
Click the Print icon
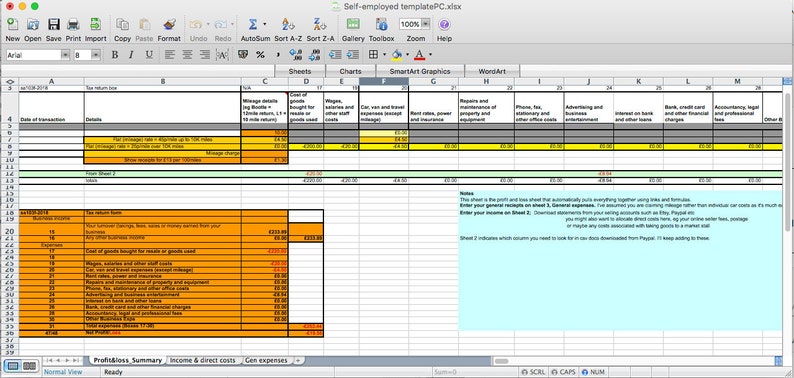[x=73, y=24]
